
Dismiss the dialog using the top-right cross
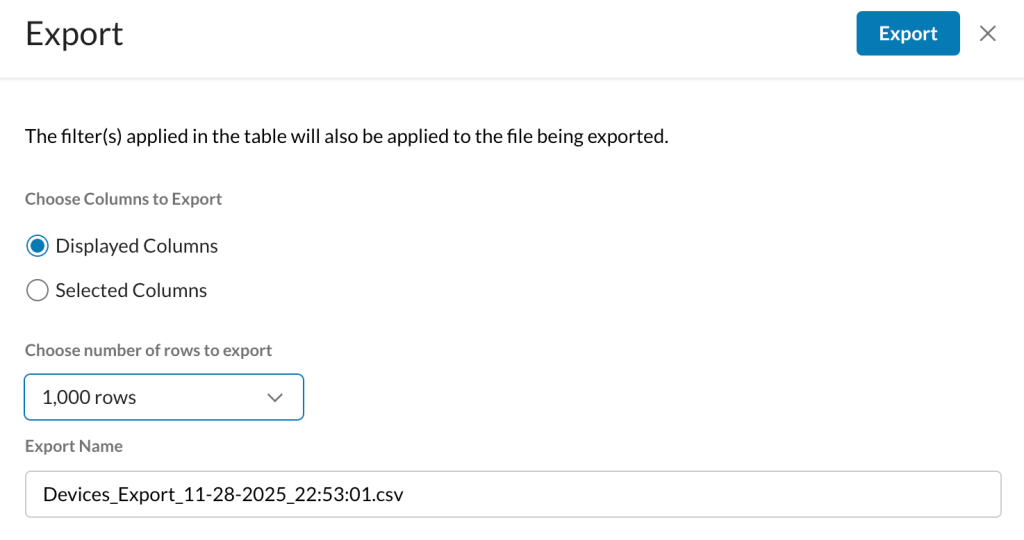(x=987, y=33)
